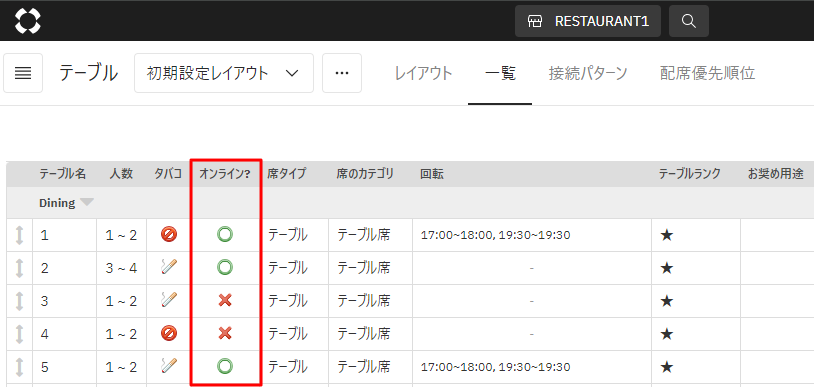Click the cigarette icon in row 2

pos(169,267)
